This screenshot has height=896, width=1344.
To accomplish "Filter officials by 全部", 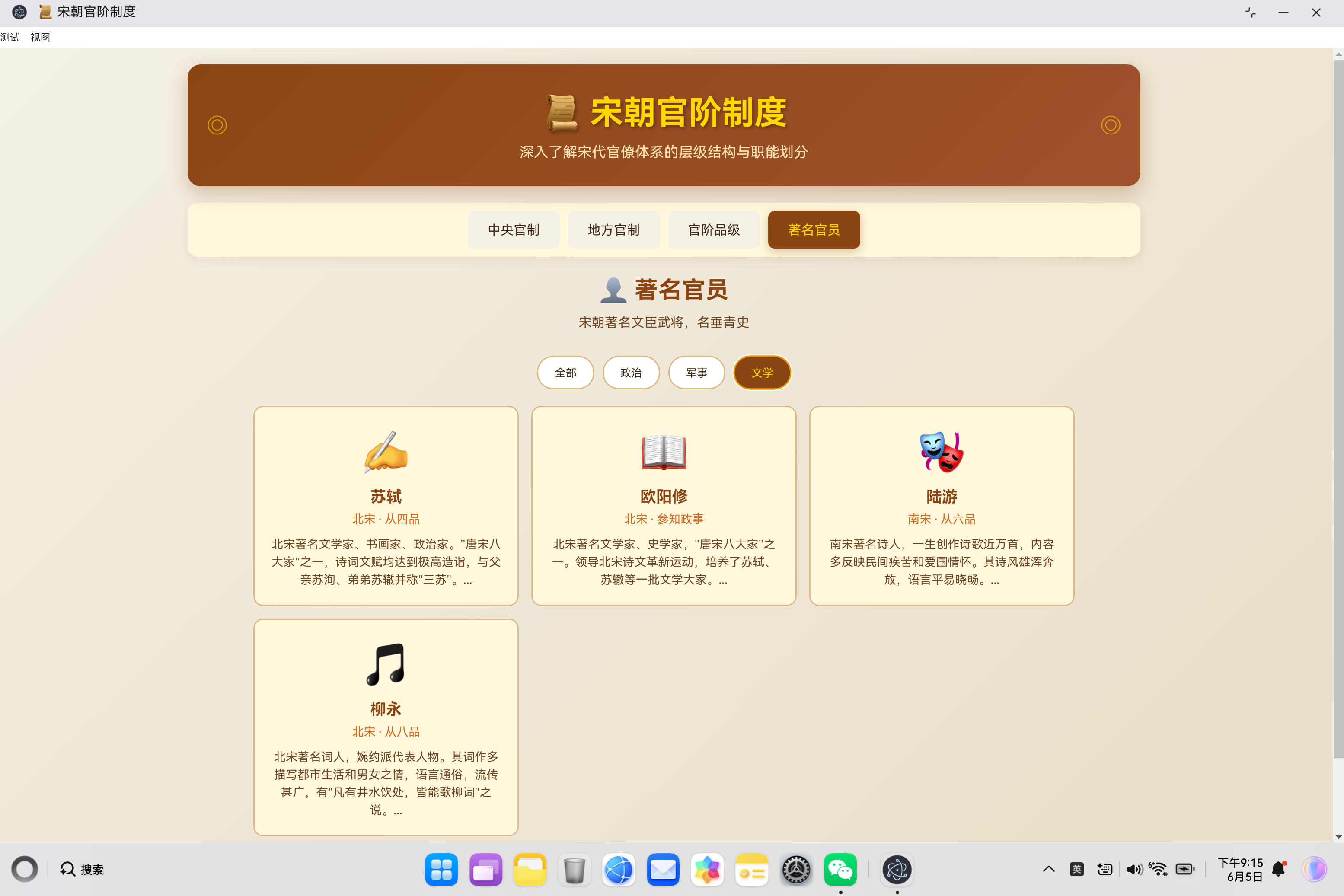I will pos(565,373).
